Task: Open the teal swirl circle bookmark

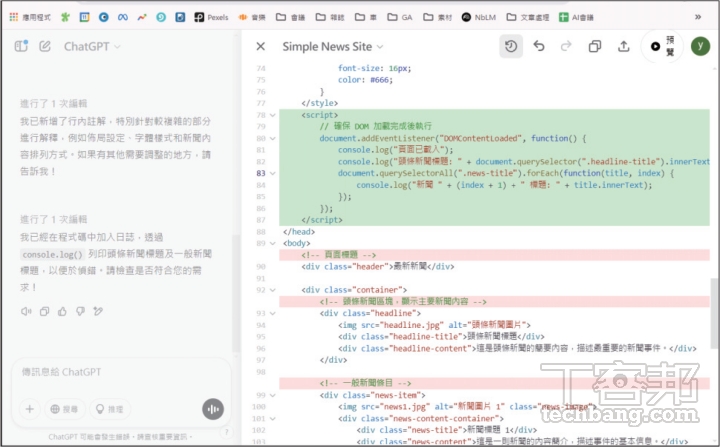Action: point(161,17)
